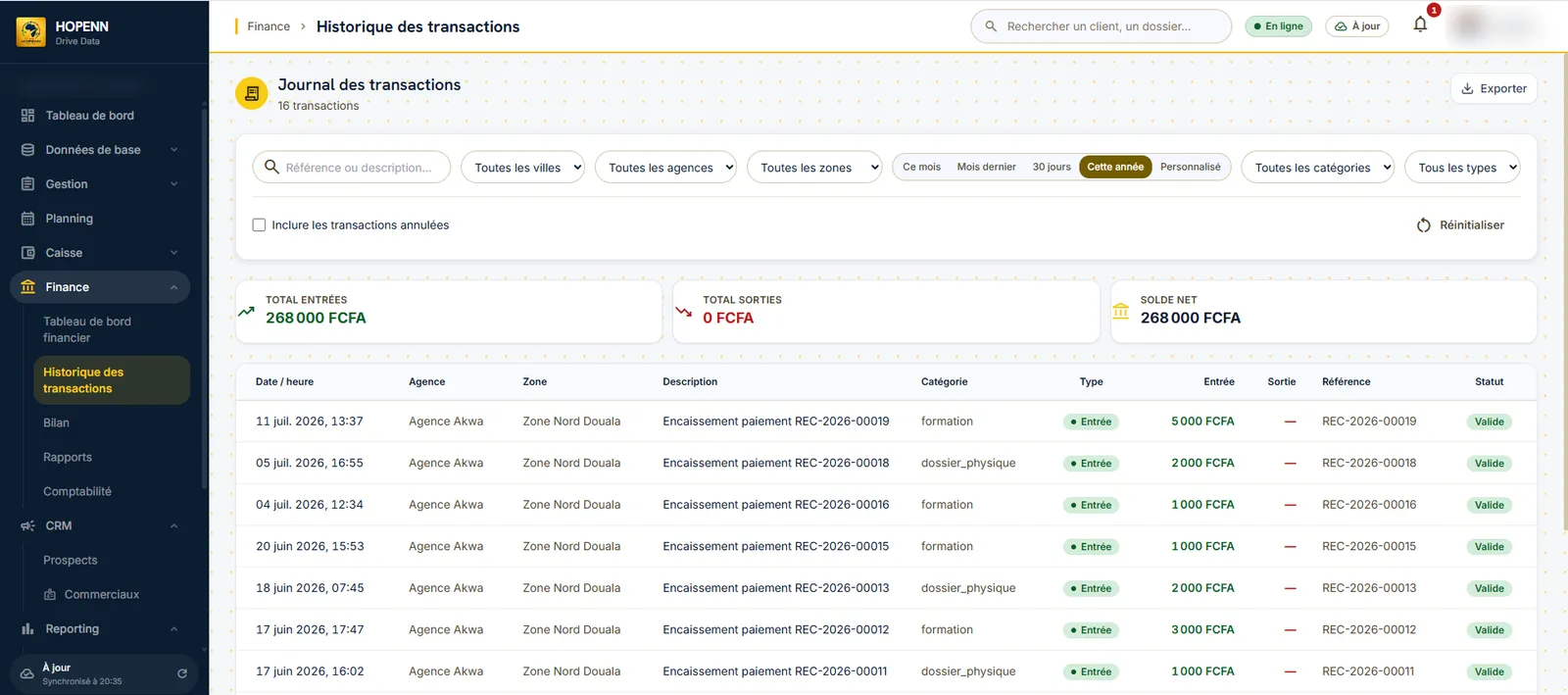The width and height of the screenshot is (1568, 695).
Task: Click the Total Entrées trending-up icon
Action: [246, 312]
